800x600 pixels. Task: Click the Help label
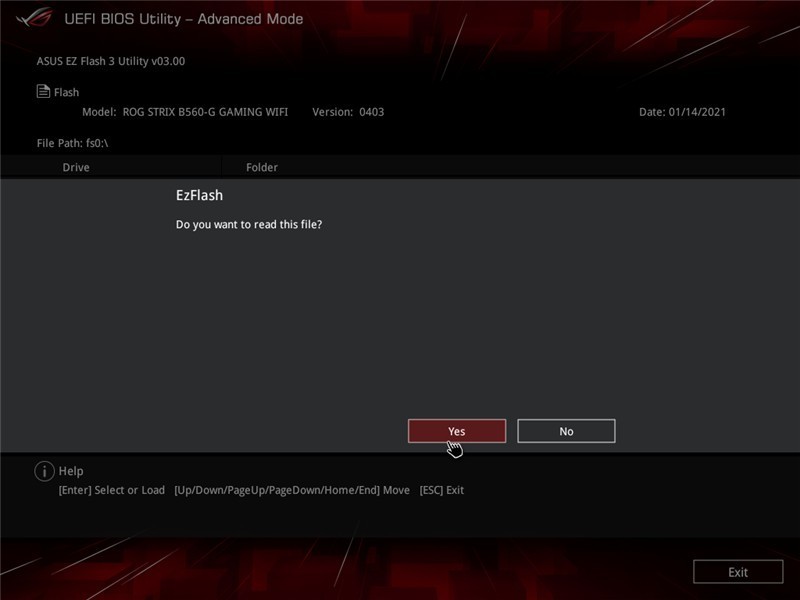tap(71, 471)
